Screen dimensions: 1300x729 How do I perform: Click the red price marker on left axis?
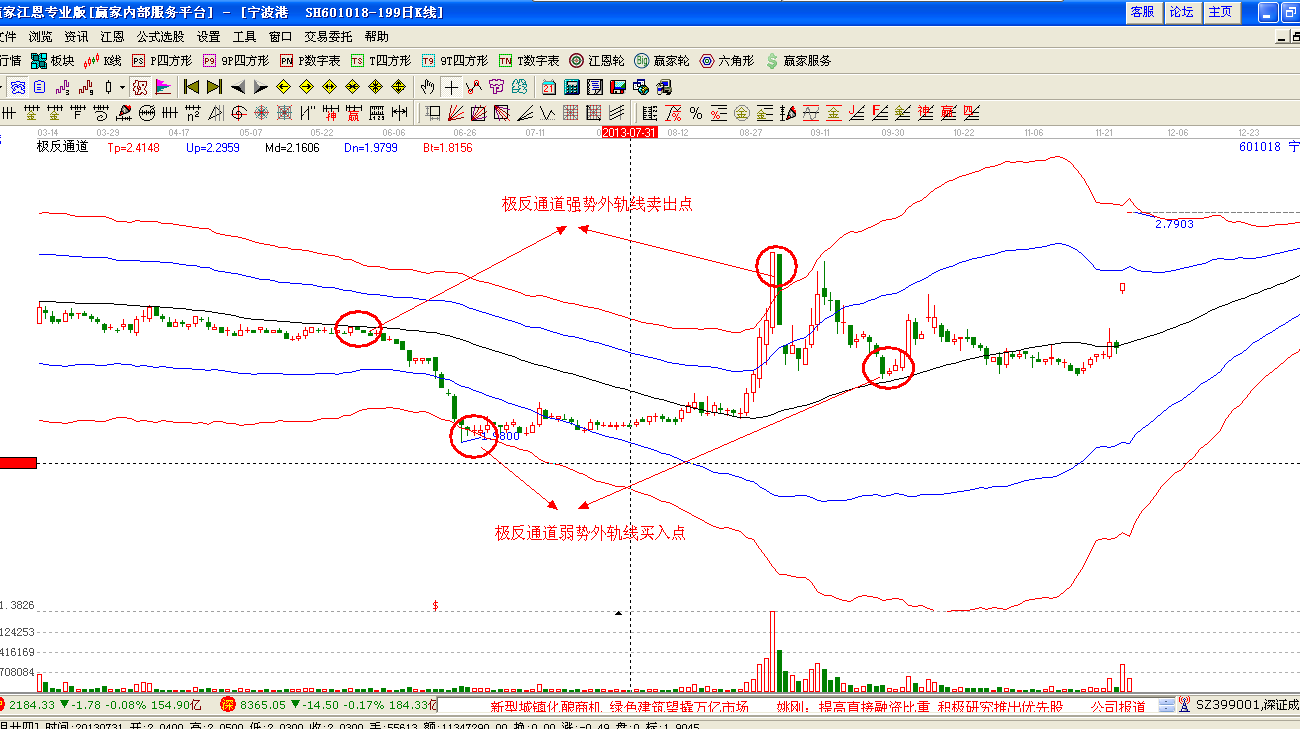coord(18,462)
